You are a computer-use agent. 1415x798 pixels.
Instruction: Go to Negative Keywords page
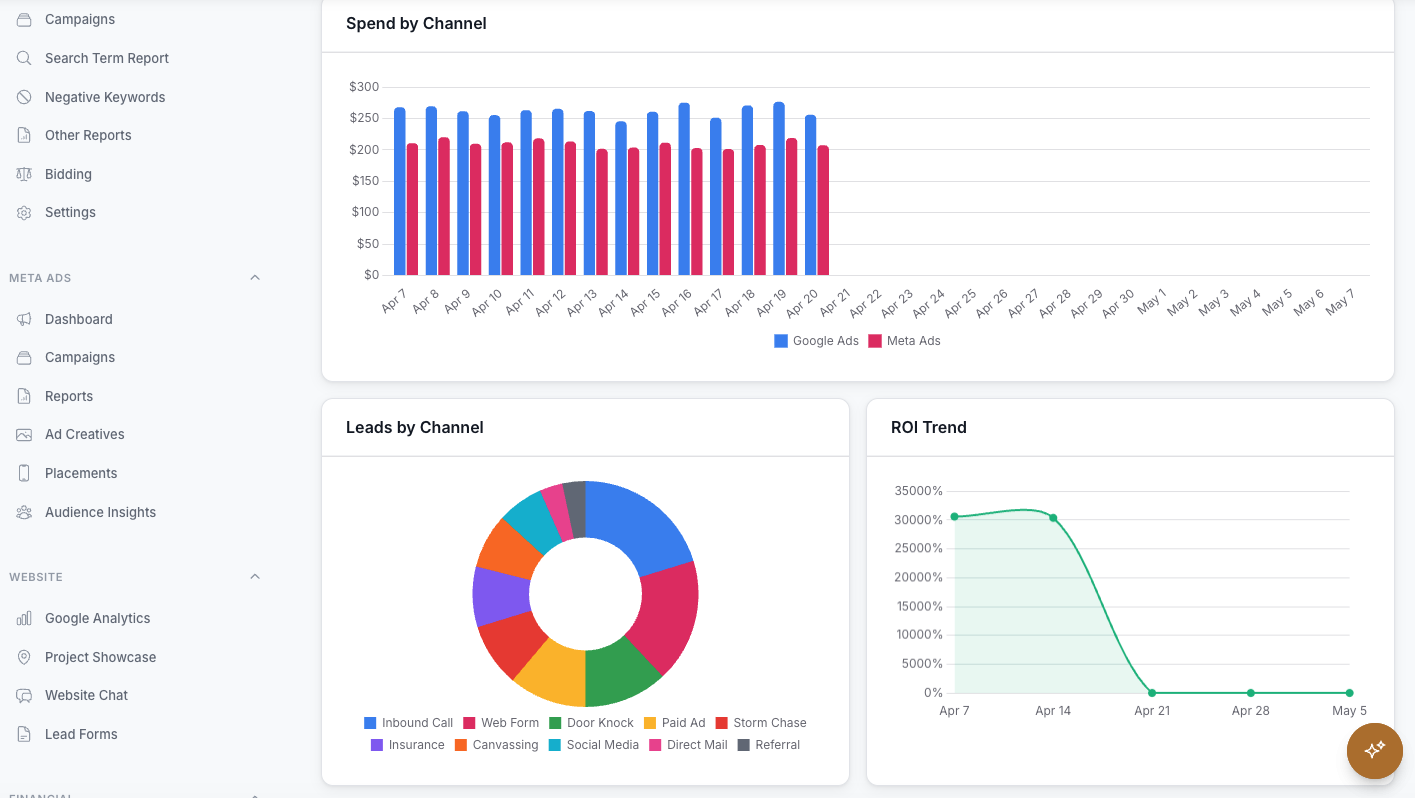(105, 97)
